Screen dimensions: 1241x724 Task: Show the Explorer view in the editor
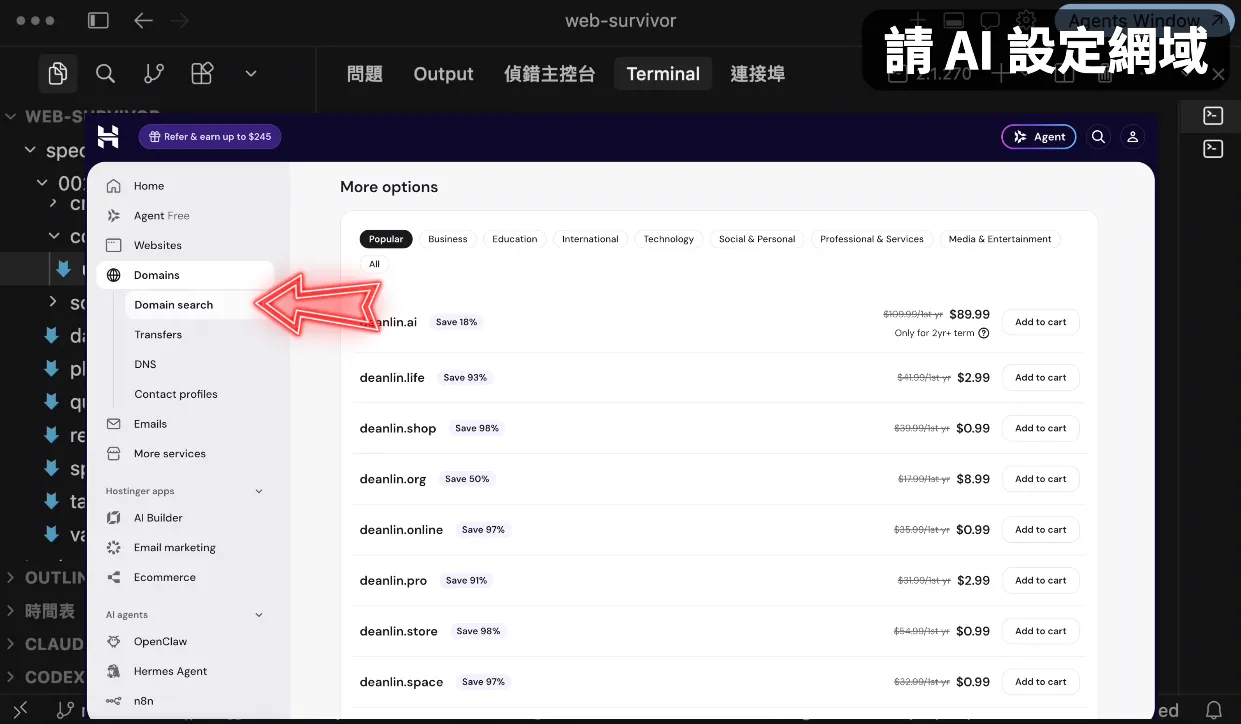(x=58, y=73)
